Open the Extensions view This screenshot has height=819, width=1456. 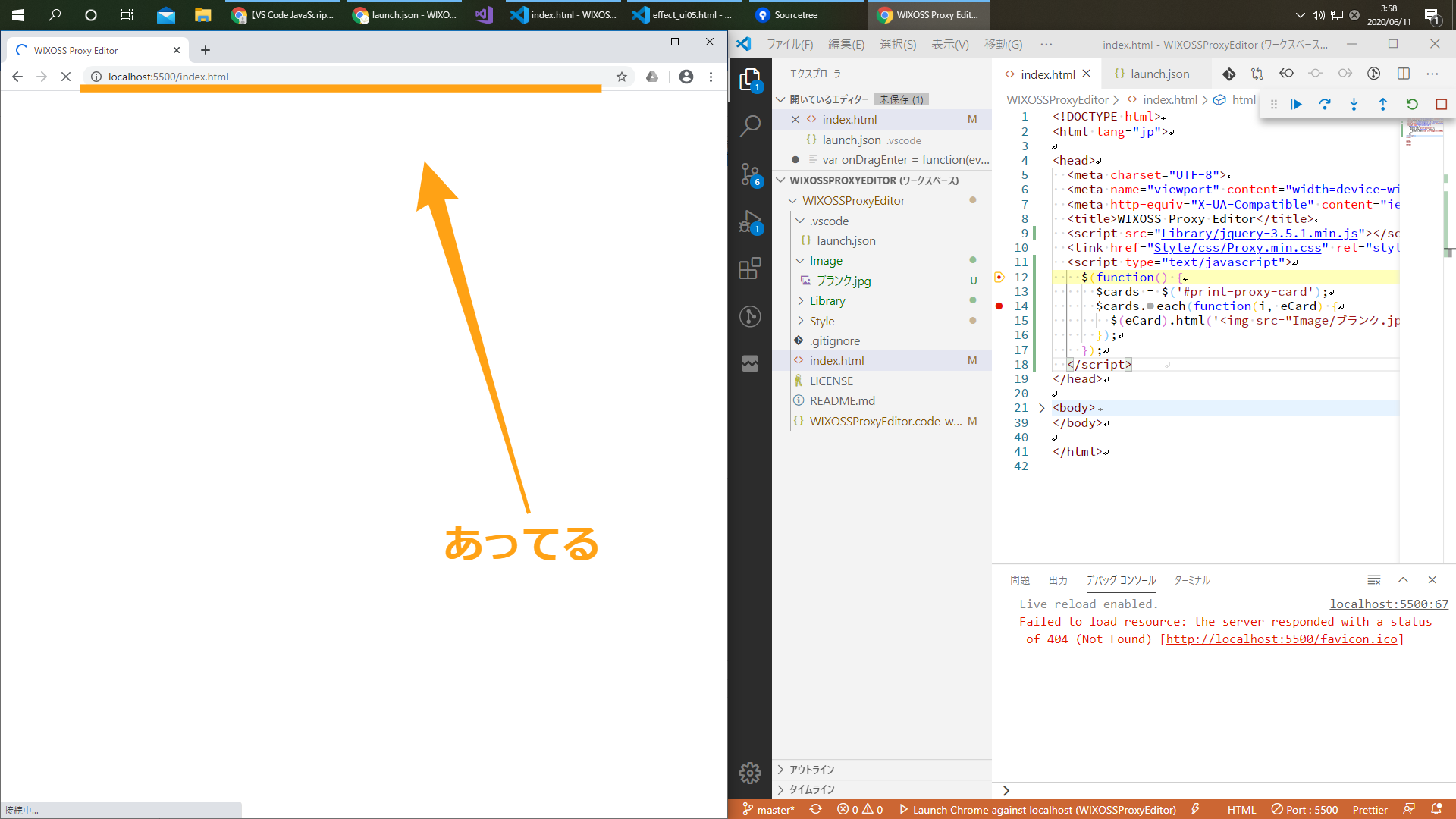(750, 268)
